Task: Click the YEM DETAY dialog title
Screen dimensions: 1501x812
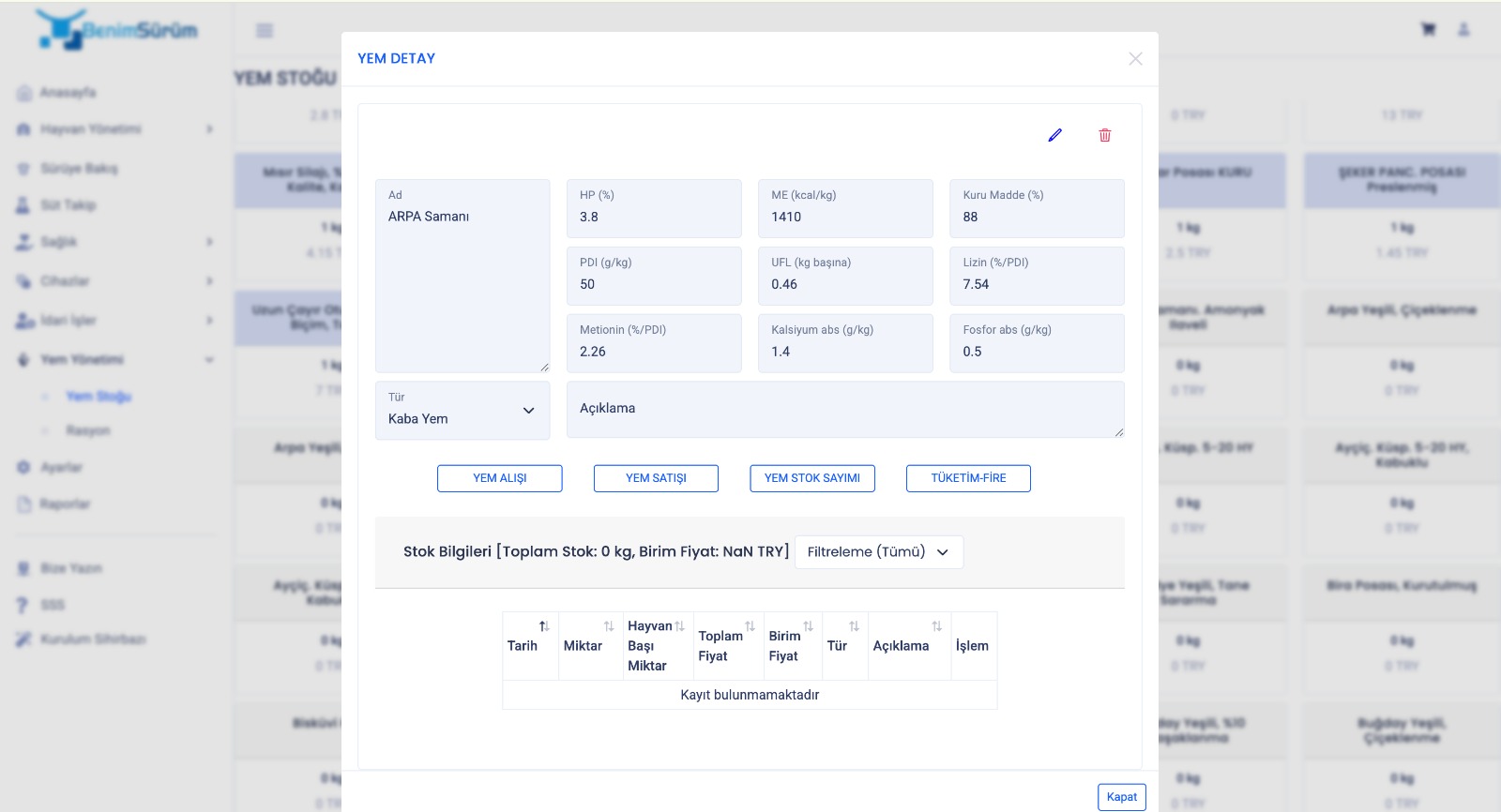Action: [x=396, y=58]
